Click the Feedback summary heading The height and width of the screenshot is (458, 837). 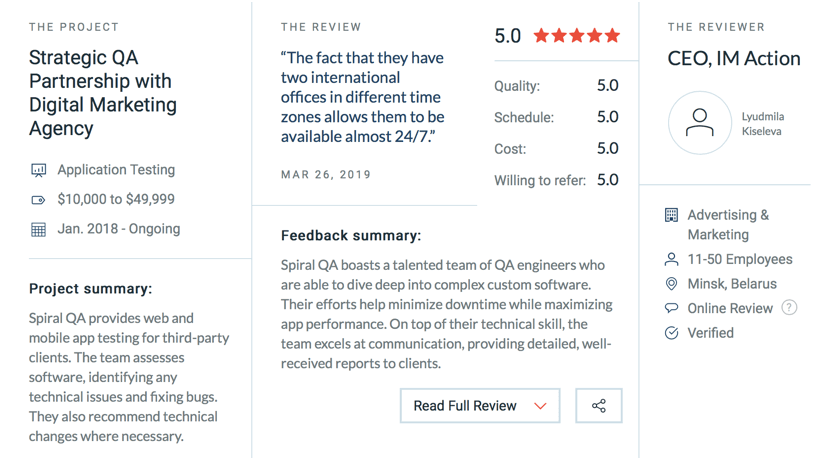pos(351,236)
